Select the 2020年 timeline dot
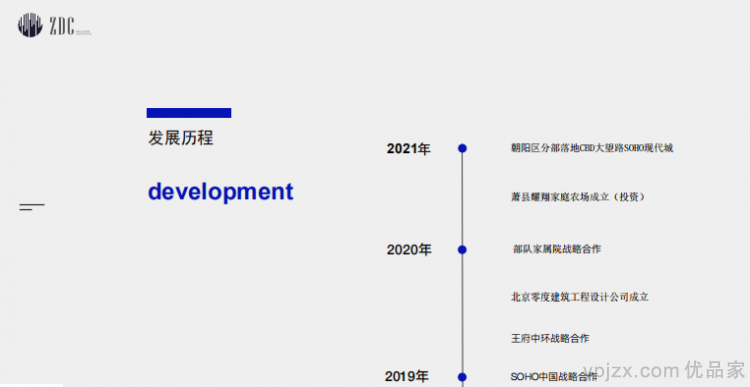 click(462, 250)
